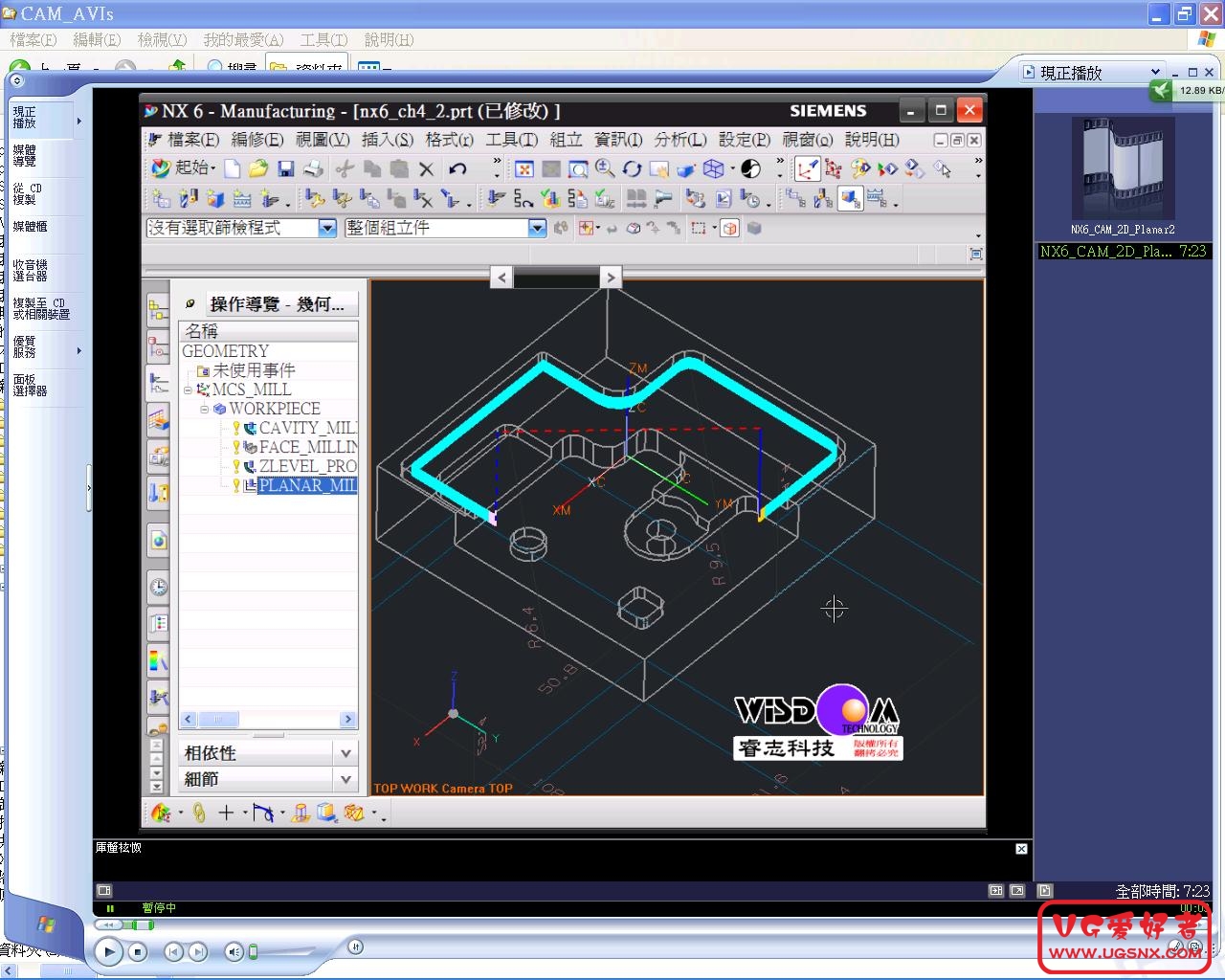Click the link chain icon in bottom toolbar

(x=199, y=813)
